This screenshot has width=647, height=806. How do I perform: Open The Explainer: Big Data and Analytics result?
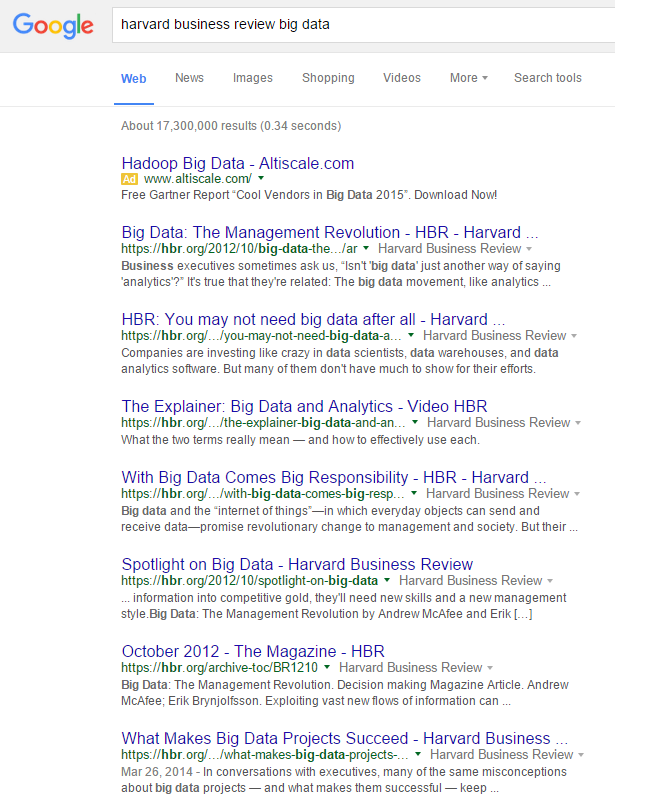point(304,406)
